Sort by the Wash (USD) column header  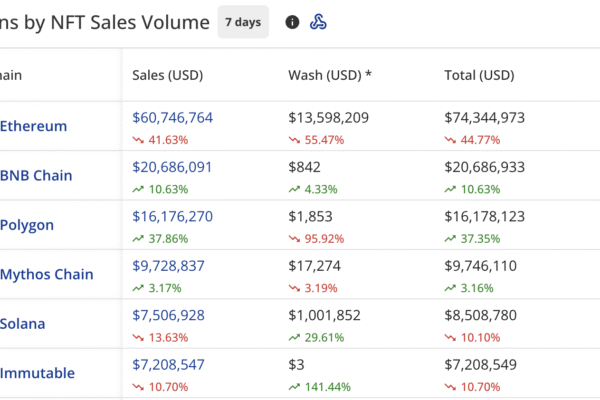pos(328,75)
